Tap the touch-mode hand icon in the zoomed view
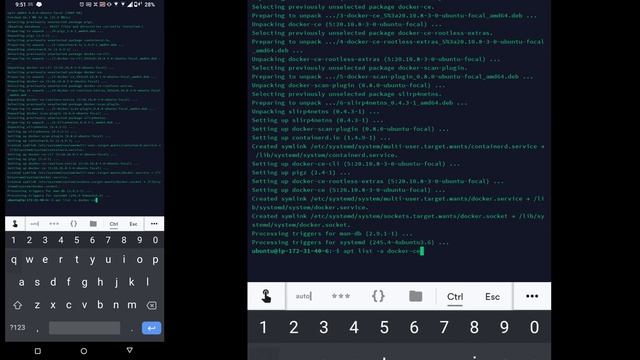640x360 pixels. point(266,296)
